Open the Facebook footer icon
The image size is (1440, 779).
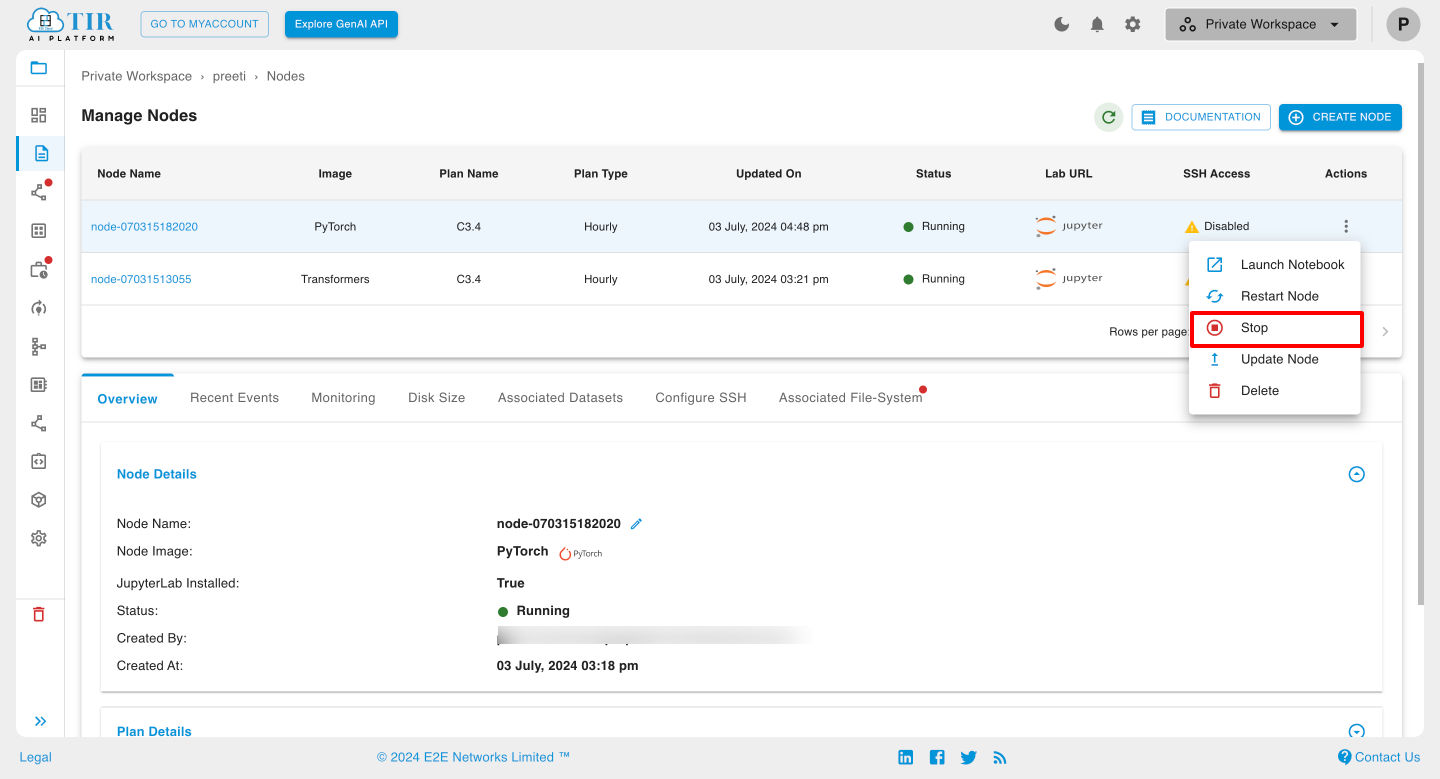pos(937,757)
